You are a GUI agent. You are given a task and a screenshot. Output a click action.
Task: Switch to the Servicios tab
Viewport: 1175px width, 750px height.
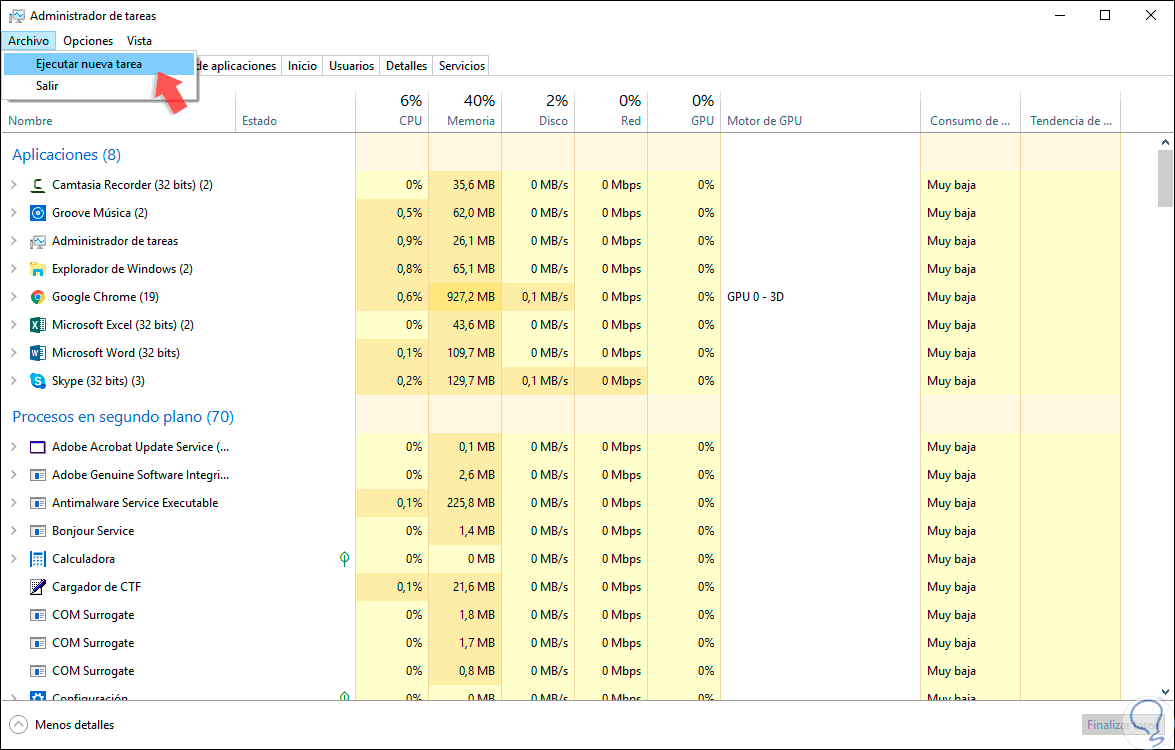point(461,66)
